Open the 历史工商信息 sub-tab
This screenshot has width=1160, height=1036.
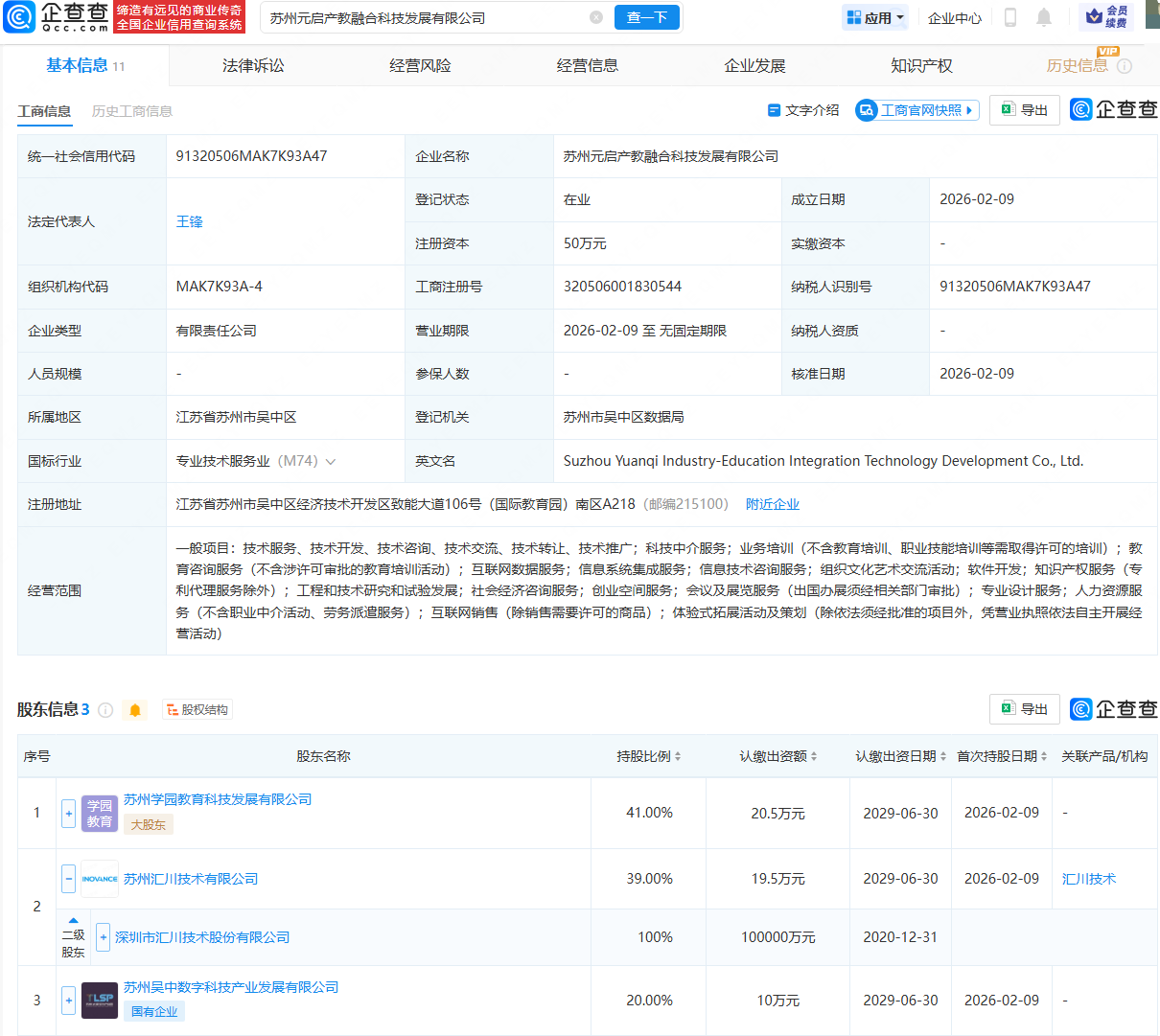(x=133, y=110)
